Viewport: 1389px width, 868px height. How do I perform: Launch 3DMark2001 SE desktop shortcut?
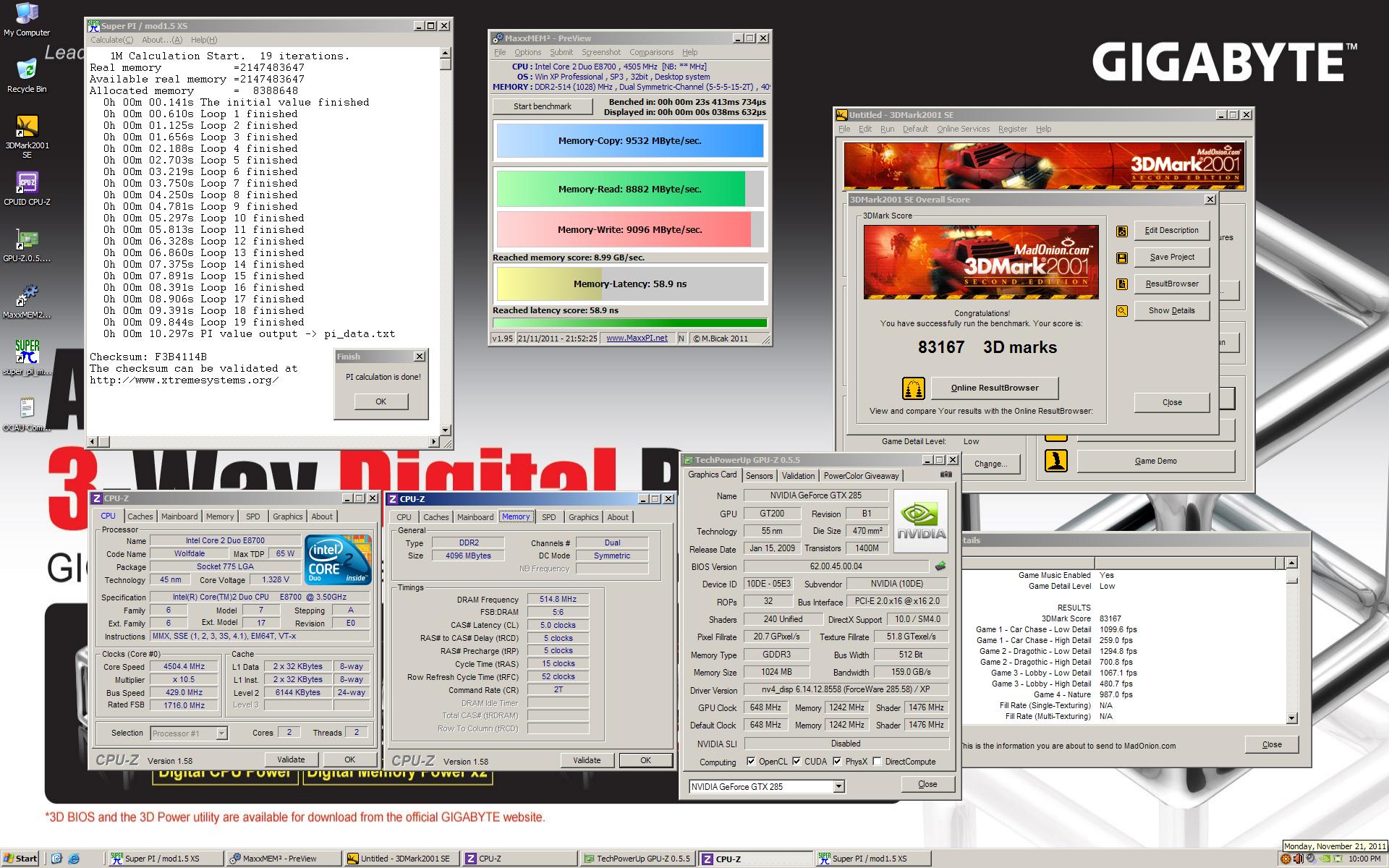[27, 137]
